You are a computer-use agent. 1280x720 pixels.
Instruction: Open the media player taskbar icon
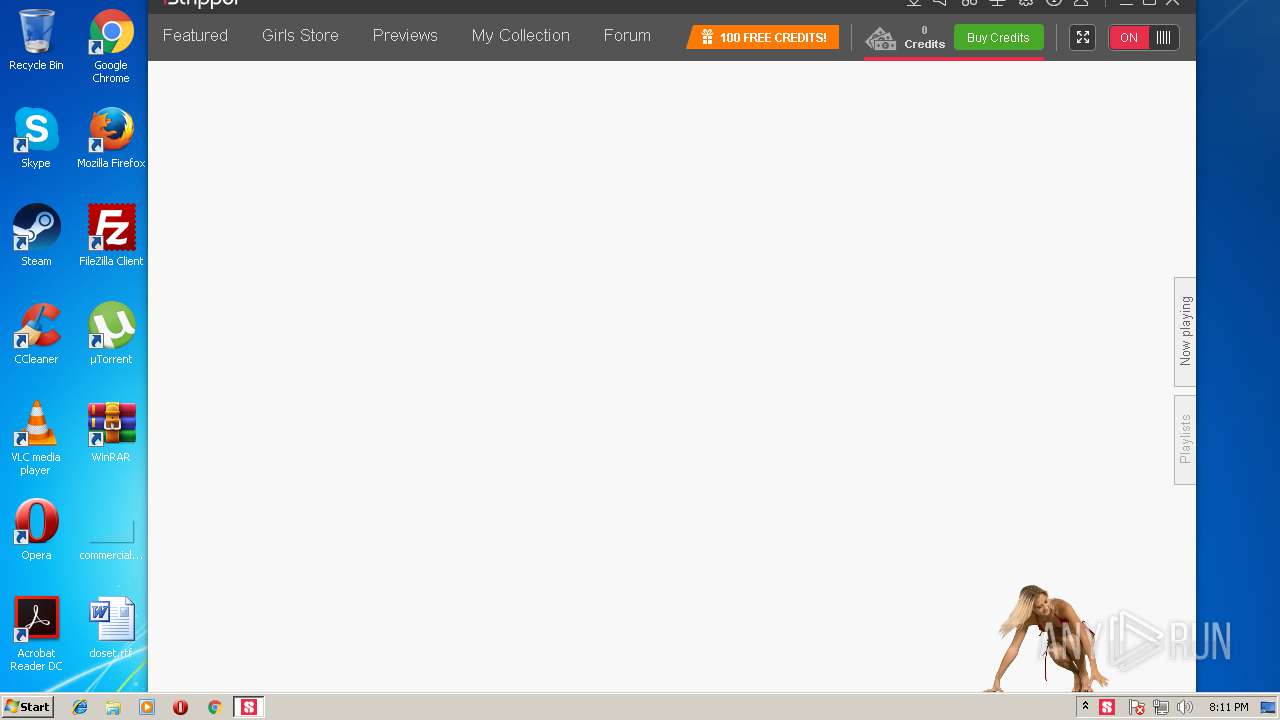click(x=147, y=707)
